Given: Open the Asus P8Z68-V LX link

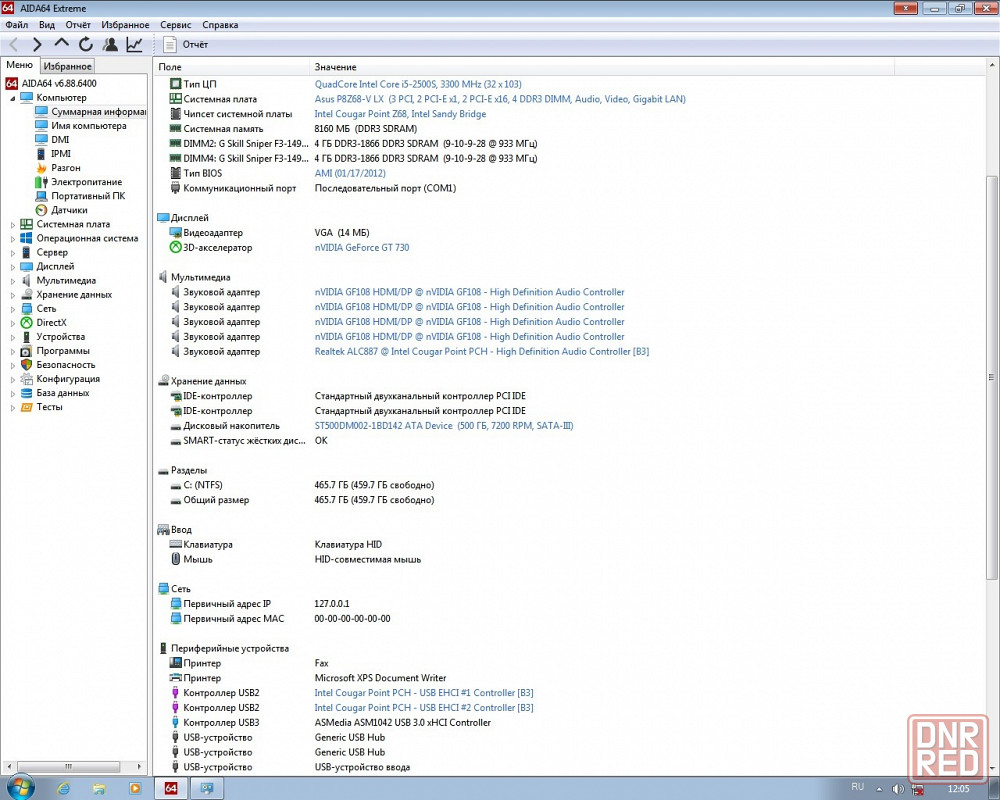Looking at the screenshot, I should (x=500, y=99).
